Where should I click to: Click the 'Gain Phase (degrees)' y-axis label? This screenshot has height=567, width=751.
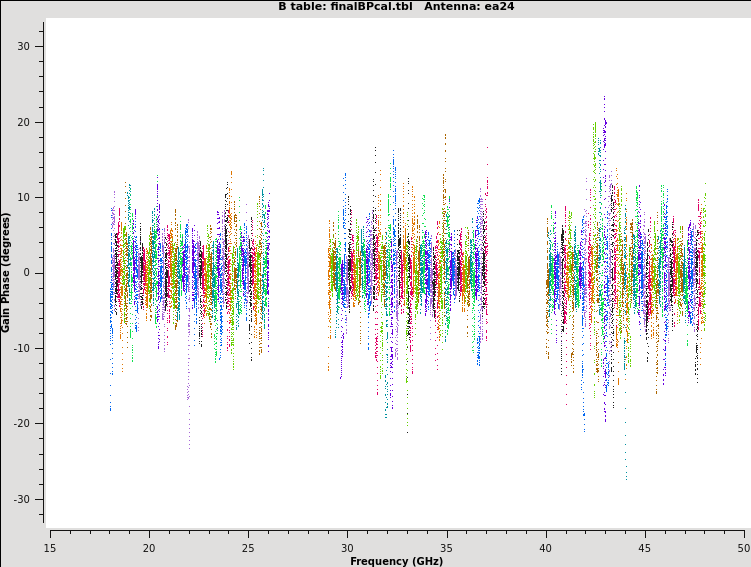tap(6, 272)
